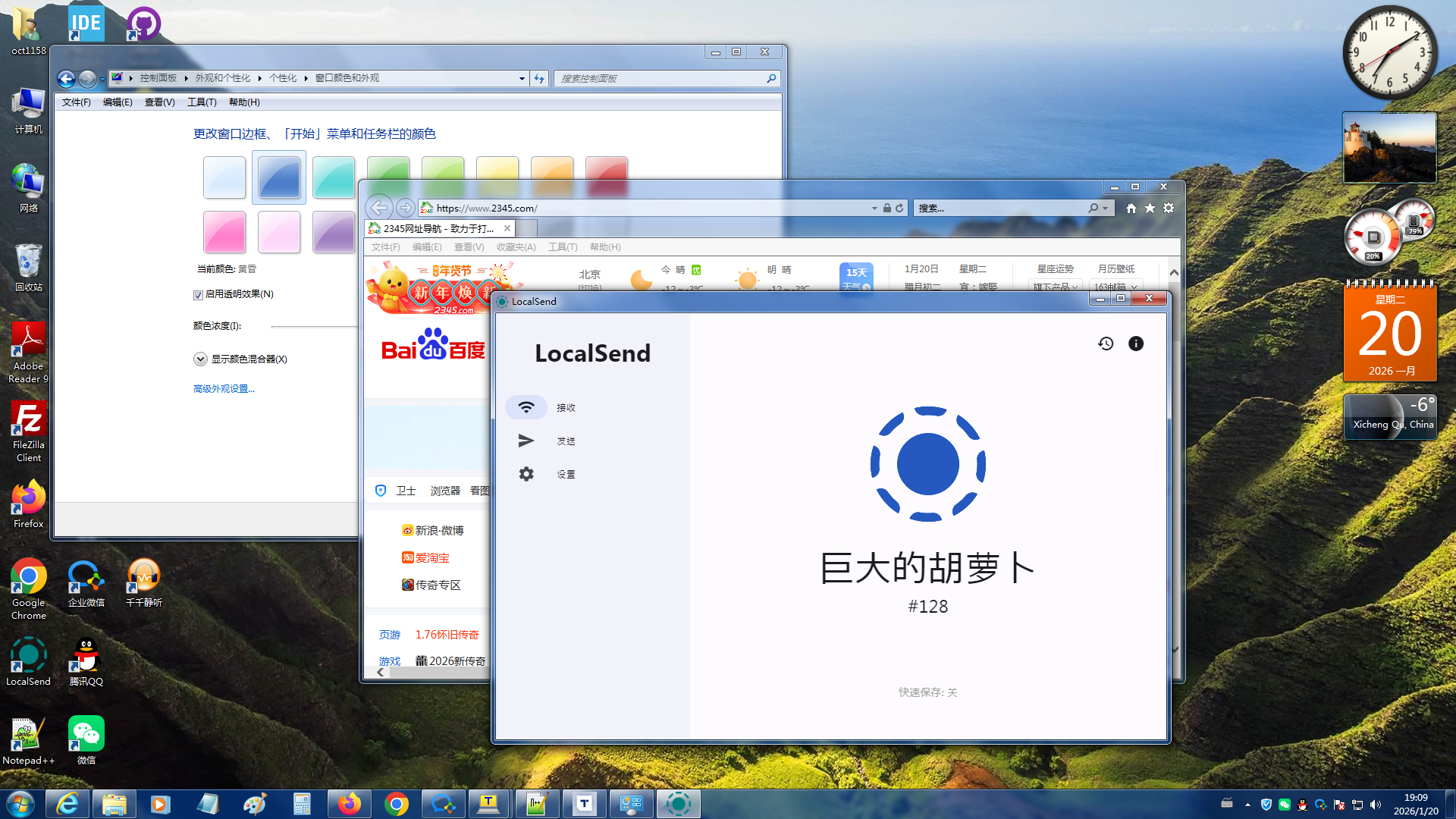Click the IE home icon
This screenshot has height=819, width=1456.
coord(1131,208)
